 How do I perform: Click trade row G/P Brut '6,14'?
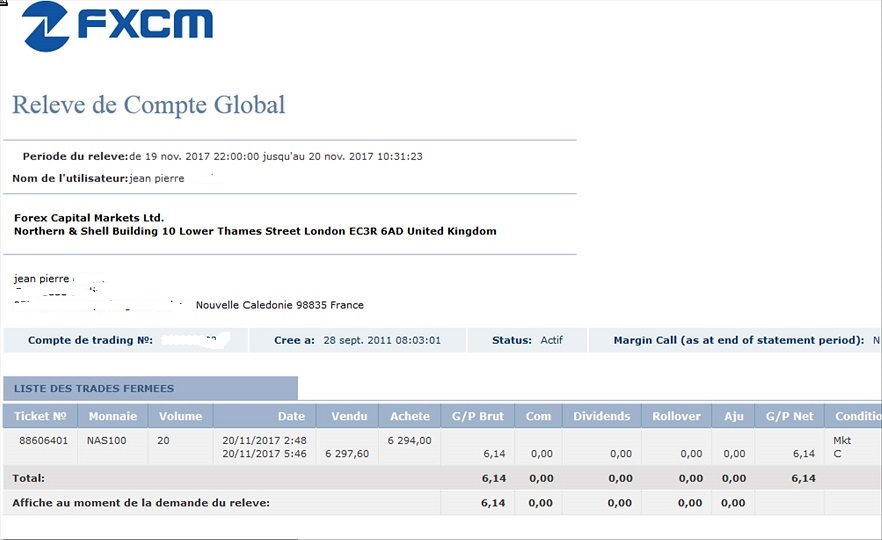(x=494, y=453)
